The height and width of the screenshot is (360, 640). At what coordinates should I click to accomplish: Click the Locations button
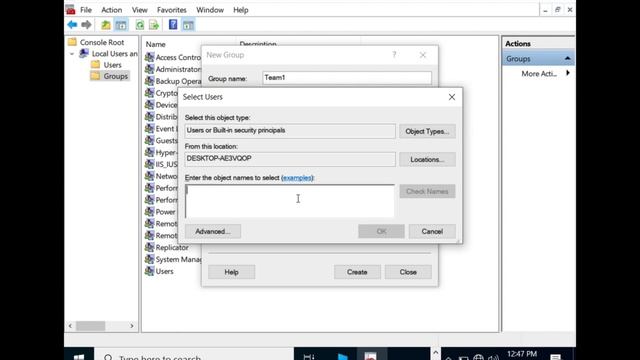[x=427, y=160]
